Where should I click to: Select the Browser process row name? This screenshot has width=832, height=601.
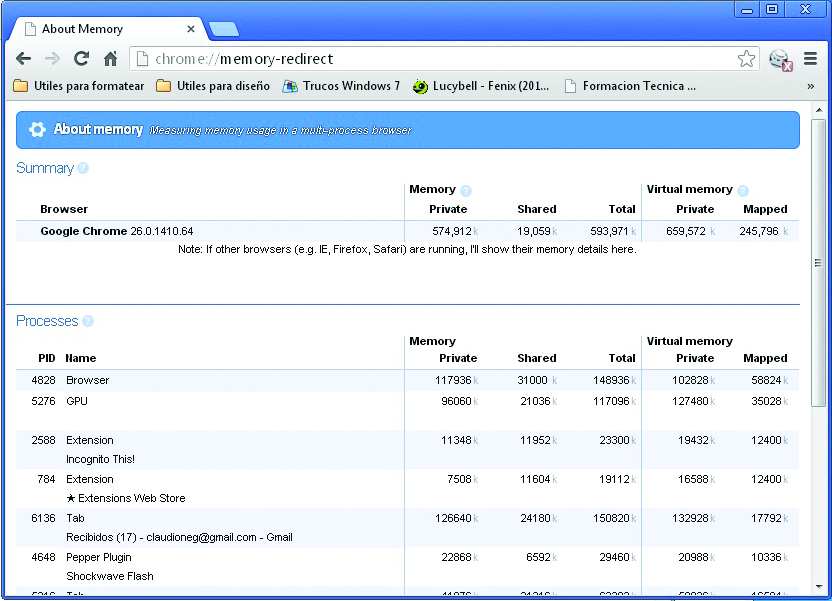coord(88,380)
